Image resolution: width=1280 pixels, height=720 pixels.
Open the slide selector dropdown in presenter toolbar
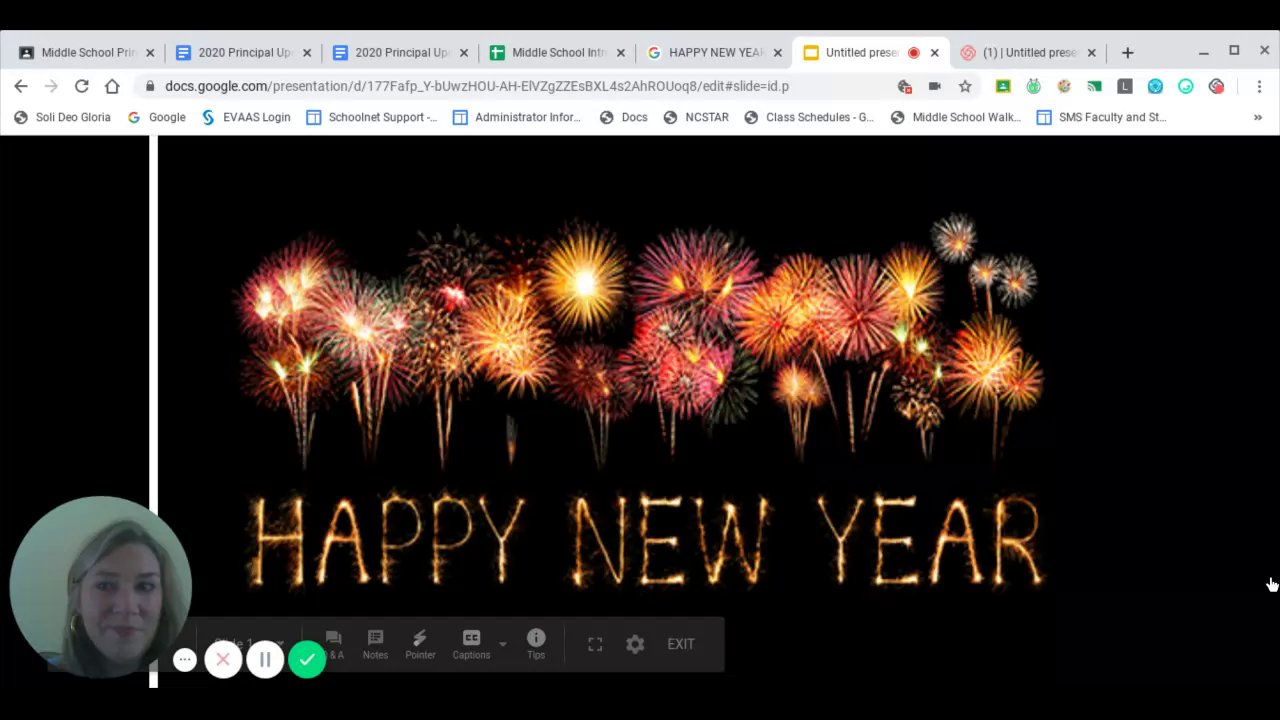(x=251, y=644)
